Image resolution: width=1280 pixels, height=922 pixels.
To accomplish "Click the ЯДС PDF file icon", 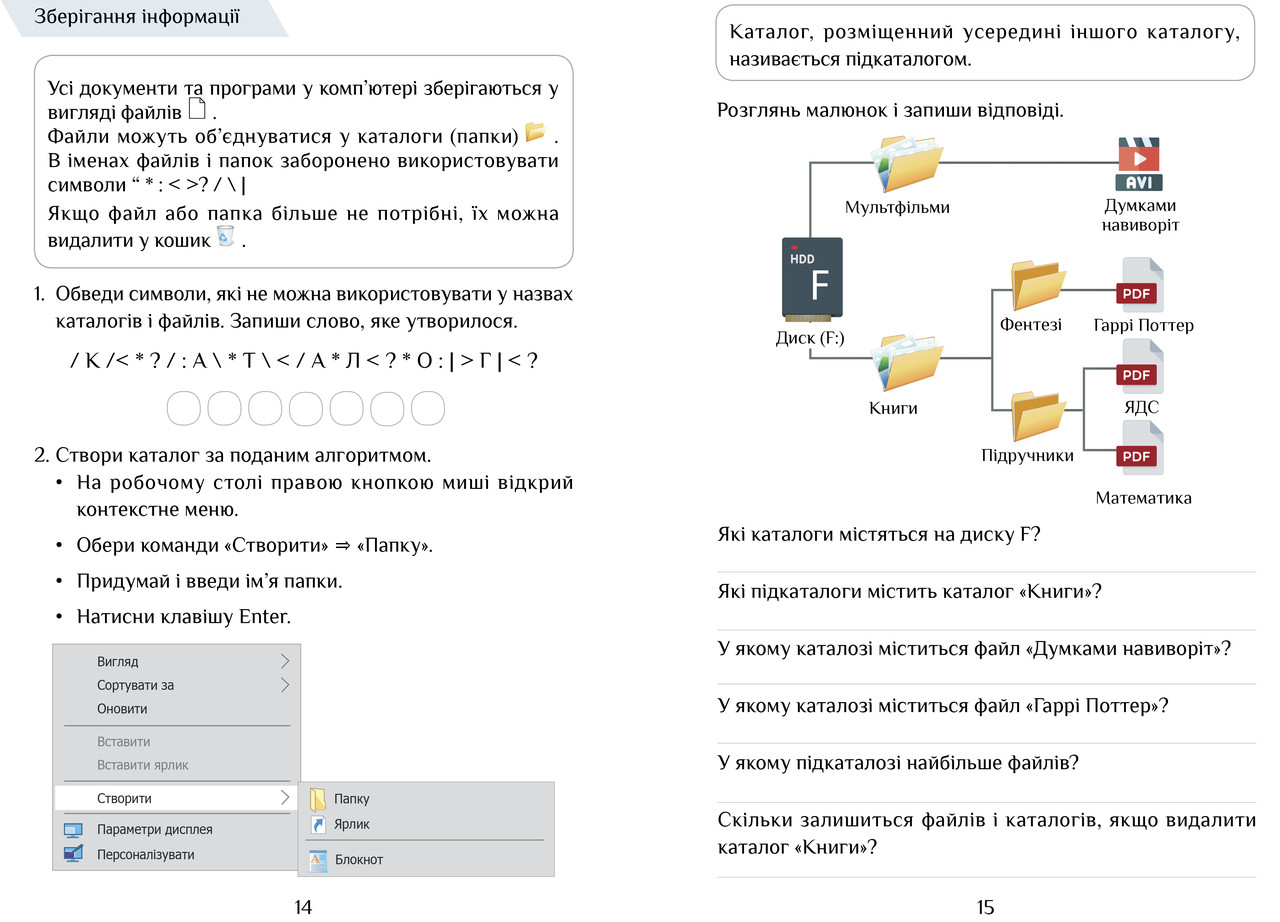I will 1138,367.
